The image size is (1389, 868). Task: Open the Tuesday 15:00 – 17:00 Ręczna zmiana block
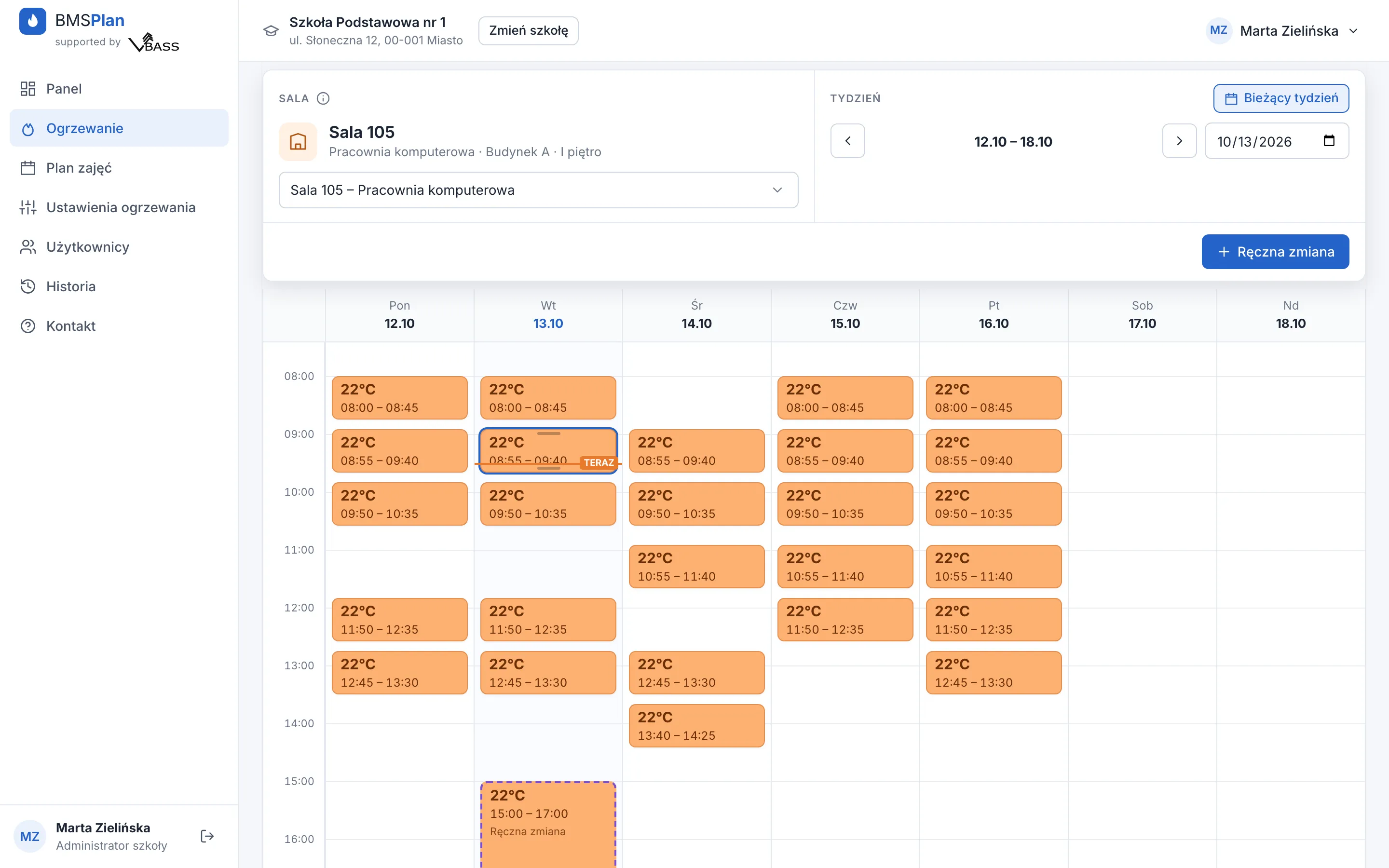pos(548,825)
